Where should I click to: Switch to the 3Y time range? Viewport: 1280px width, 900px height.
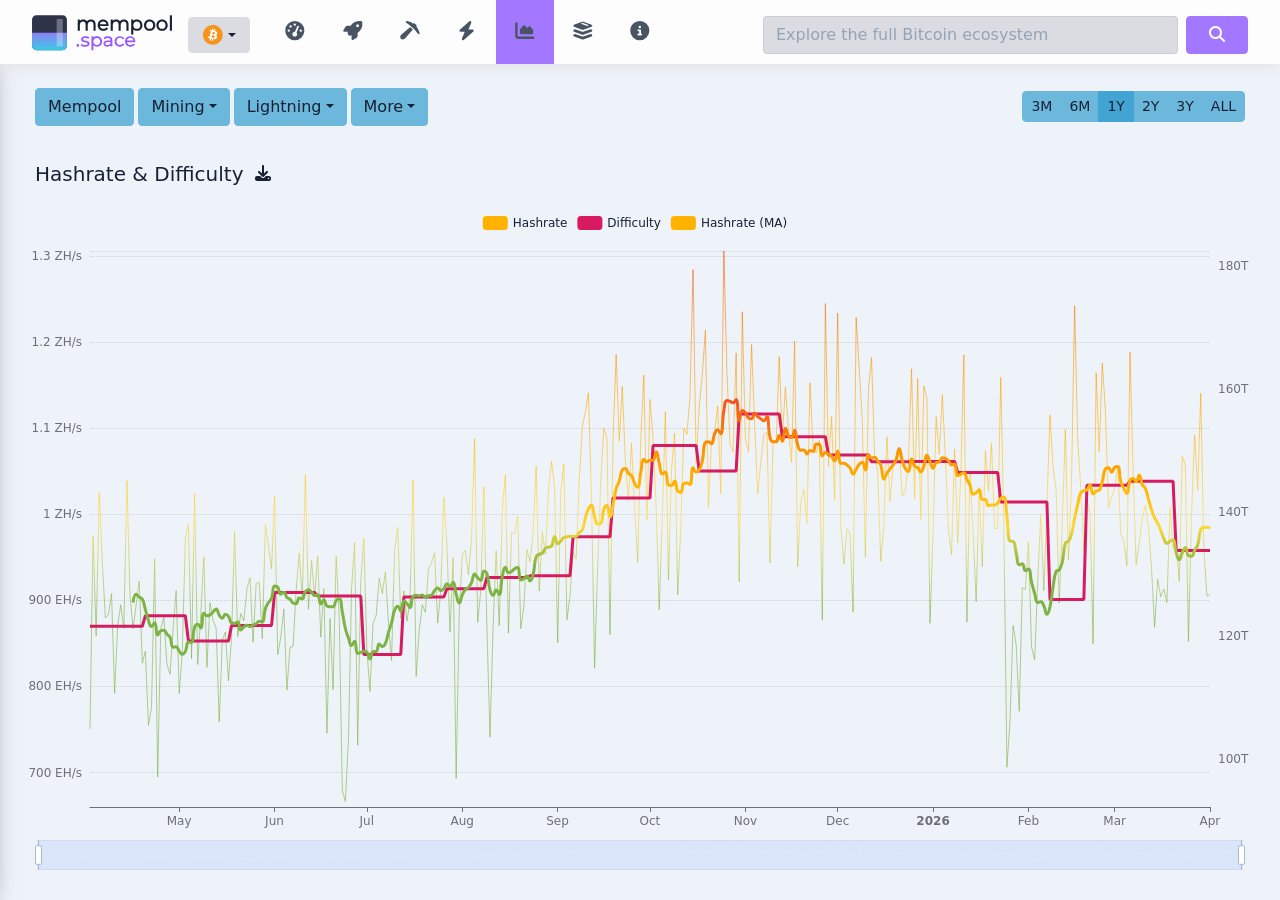[x=1185, y=106]
